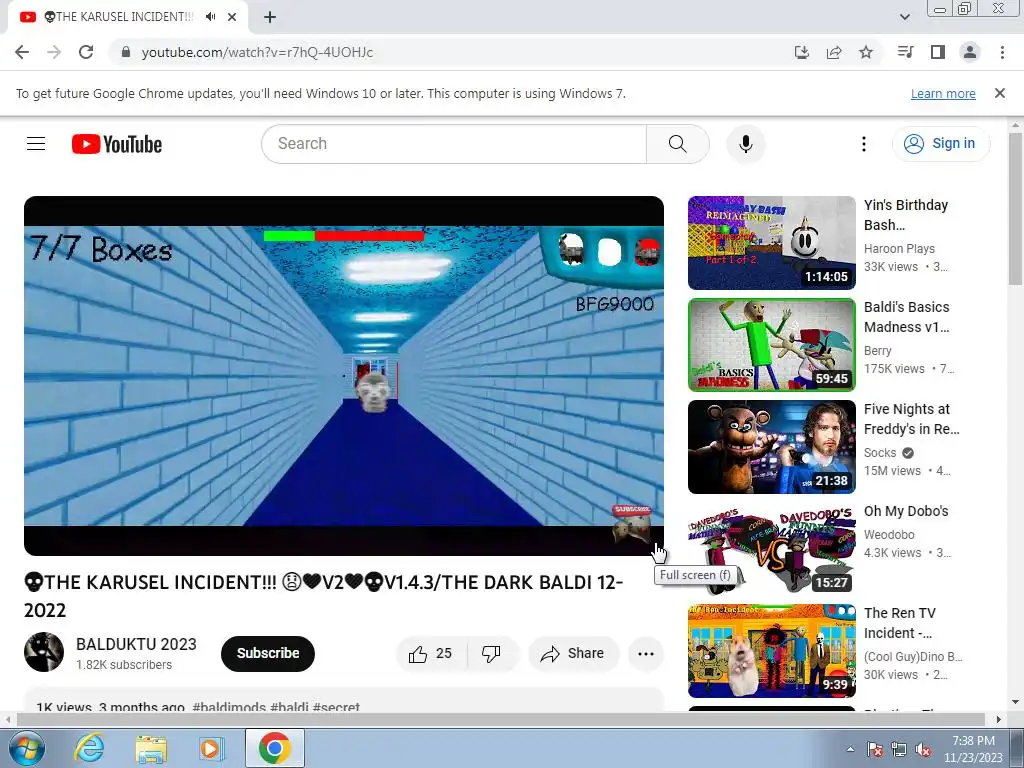
Task: Click the video player to pause
Action: 344,376
